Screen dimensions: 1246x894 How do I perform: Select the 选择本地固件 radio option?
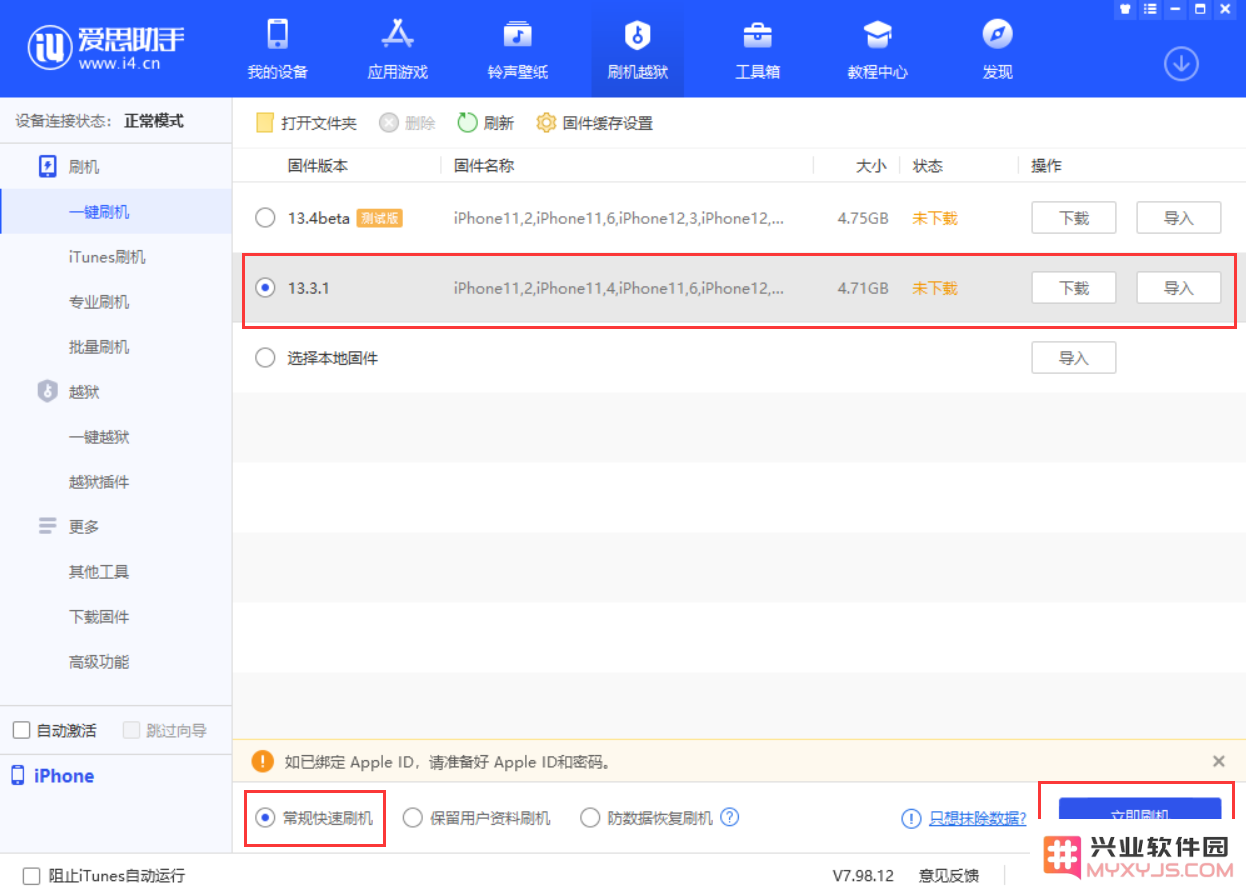(265, 358)
